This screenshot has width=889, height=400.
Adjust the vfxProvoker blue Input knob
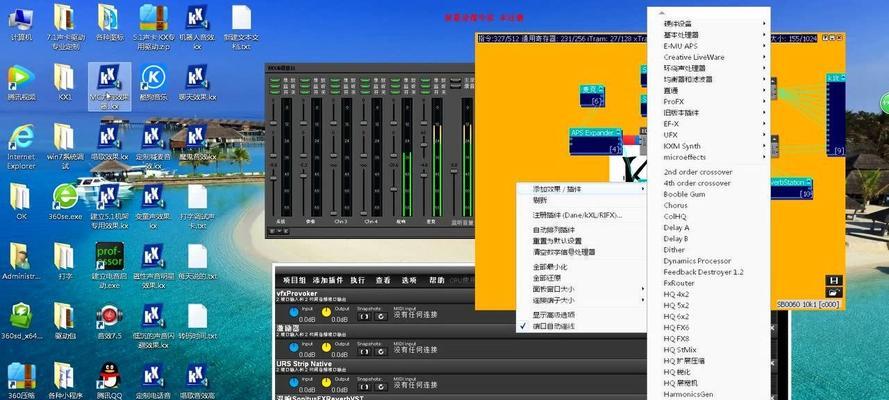coord(293,312)
